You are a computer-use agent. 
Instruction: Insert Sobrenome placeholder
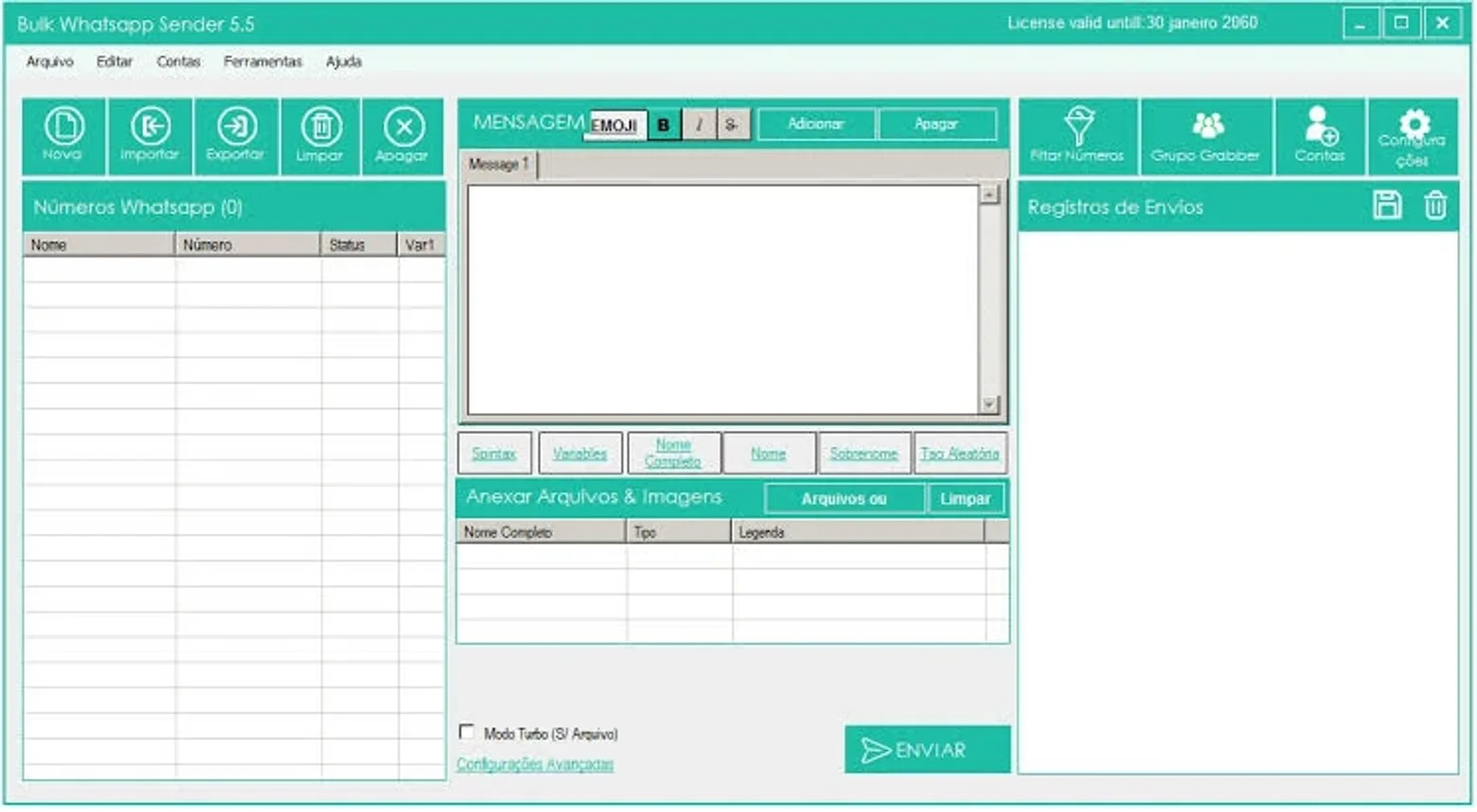pos(863,453)
